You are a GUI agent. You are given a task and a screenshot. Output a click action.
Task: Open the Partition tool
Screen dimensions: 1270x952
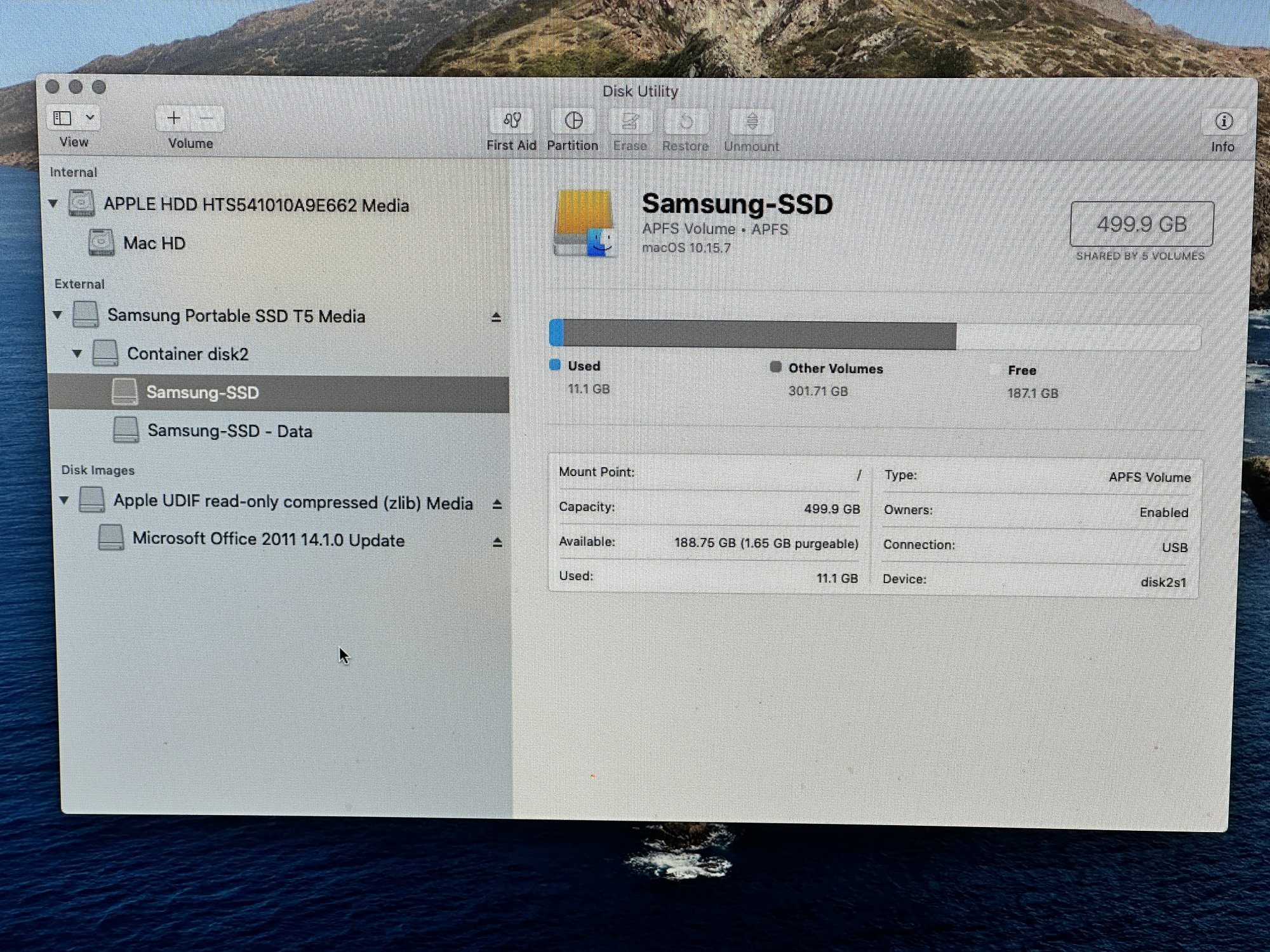(x=573, y=121)
